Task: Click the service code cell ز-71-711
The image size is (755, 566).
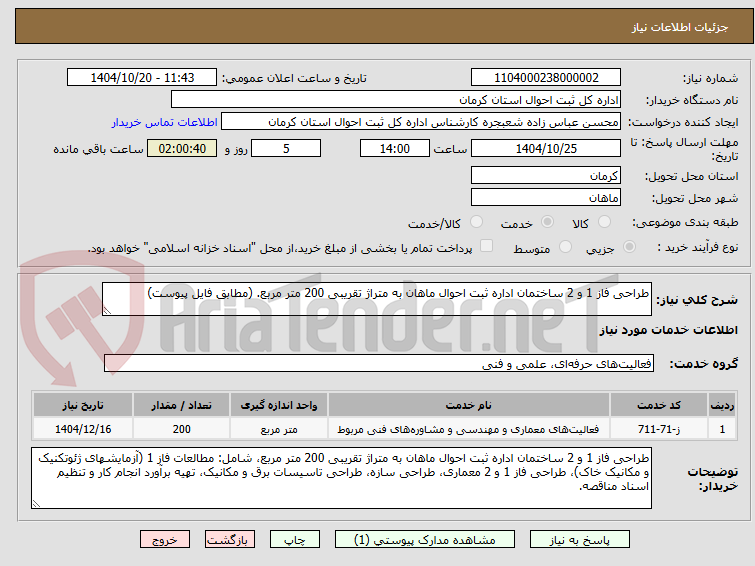Action: (659, 429)
